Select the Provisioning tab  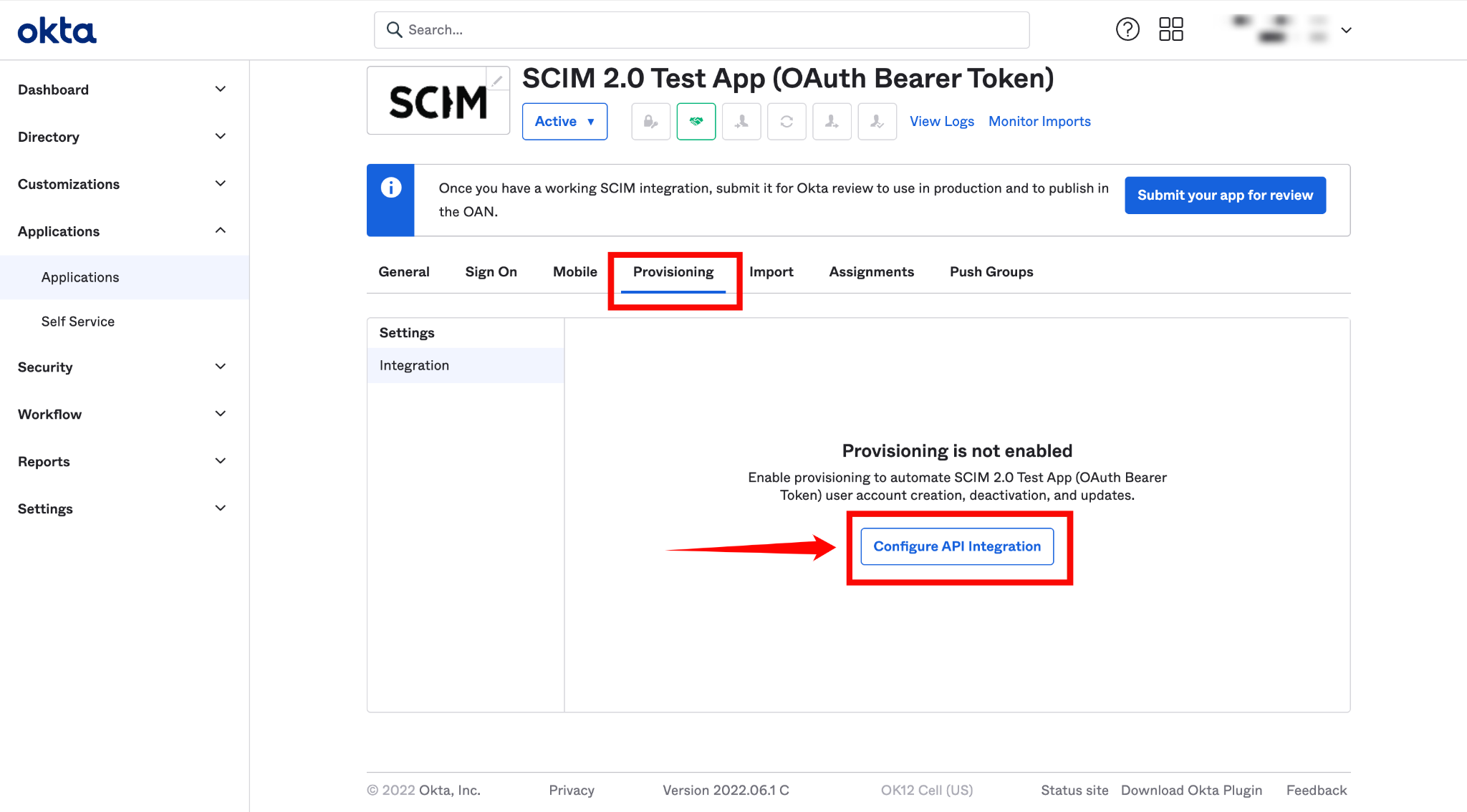coord(673,272)
